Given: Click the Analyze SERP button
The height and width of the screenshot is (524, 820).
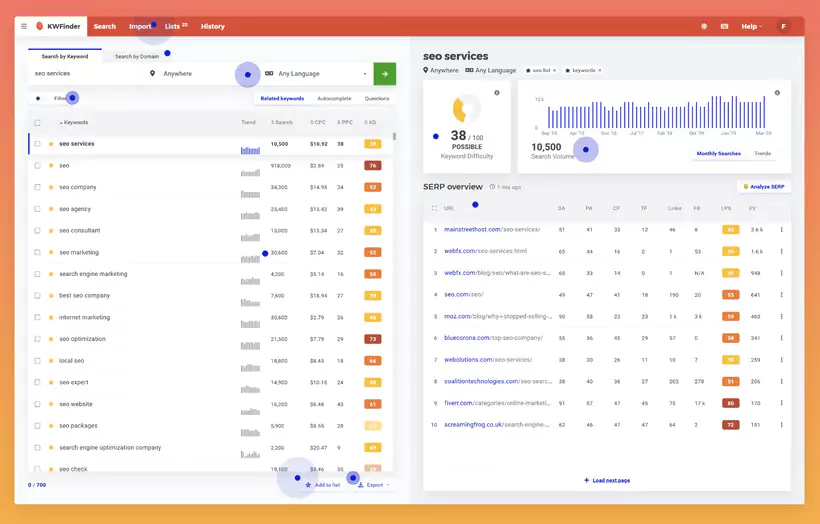Looking at the screenshot, I should (x=764, y=187).
